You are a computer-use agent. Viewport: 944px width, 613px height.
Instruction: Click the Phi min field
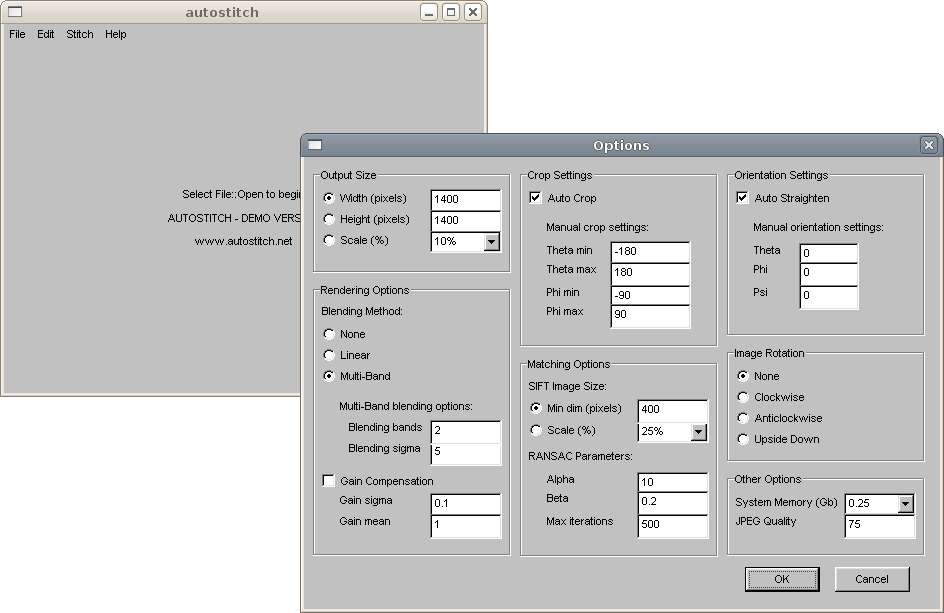tap(650, 295)
